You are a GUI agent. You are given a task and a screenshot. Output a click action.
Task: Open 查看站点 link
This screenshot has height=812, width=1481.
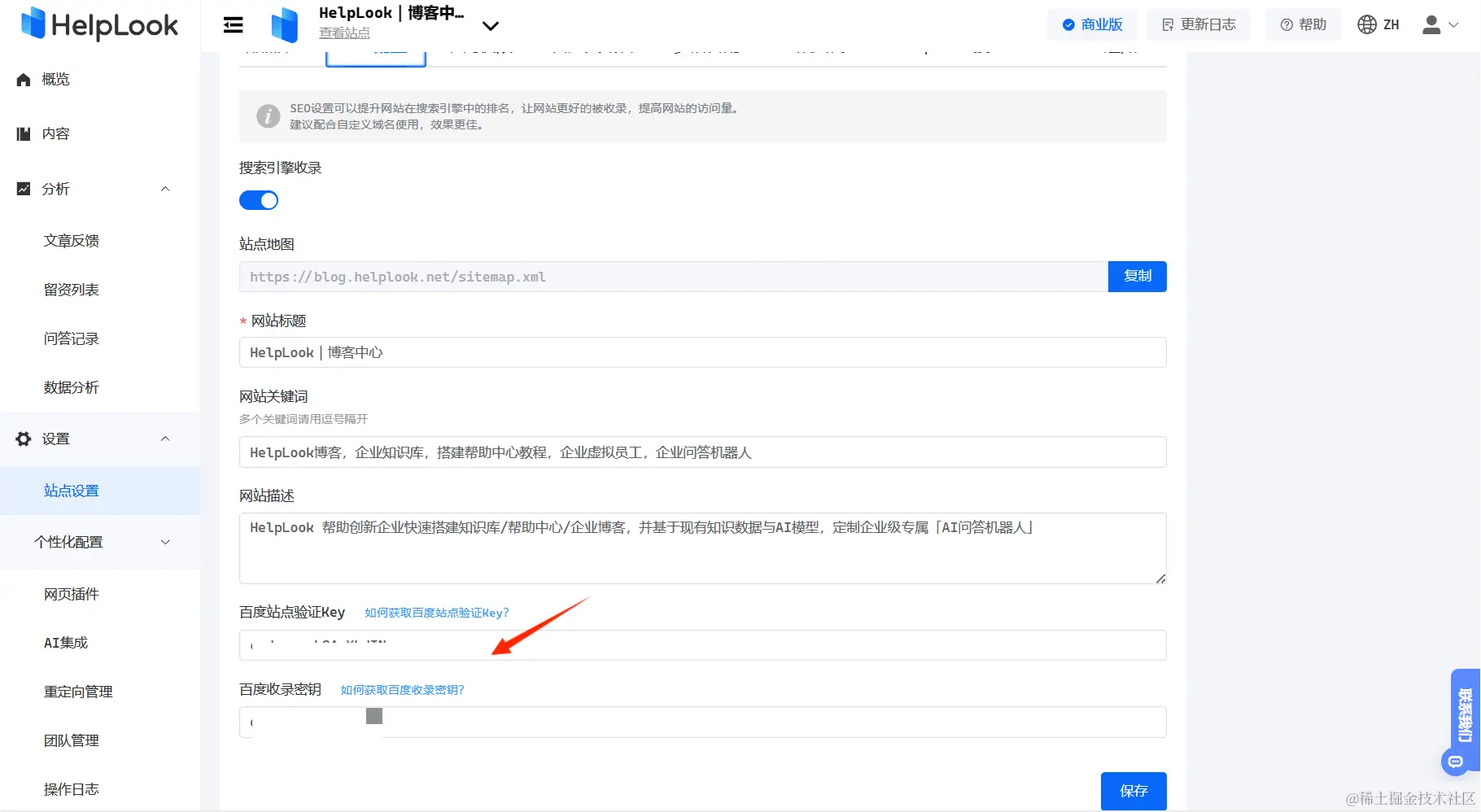tap(344, 33)
